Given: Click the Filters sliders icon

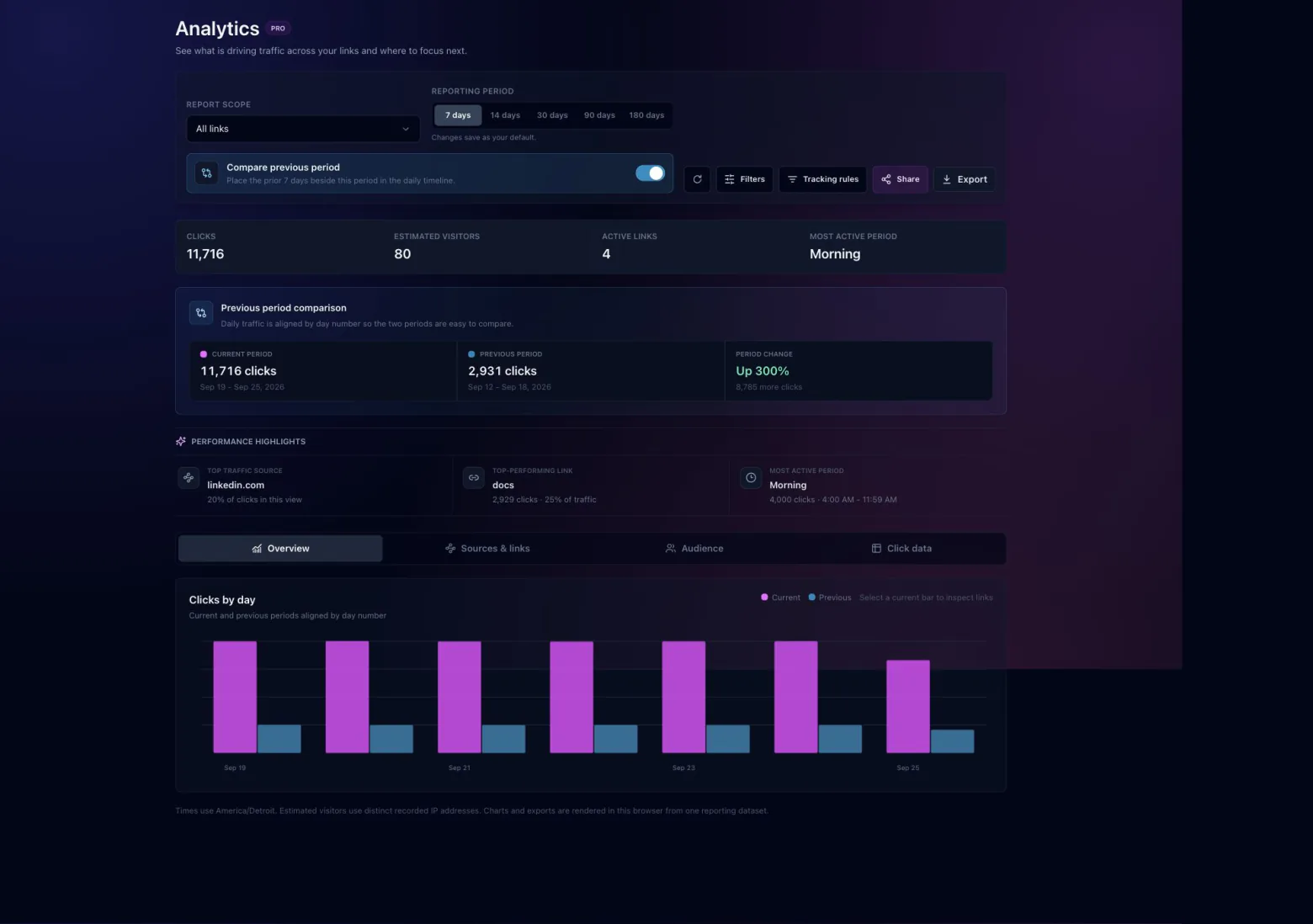Looking at the screenshot, I should tap(730, 179).
